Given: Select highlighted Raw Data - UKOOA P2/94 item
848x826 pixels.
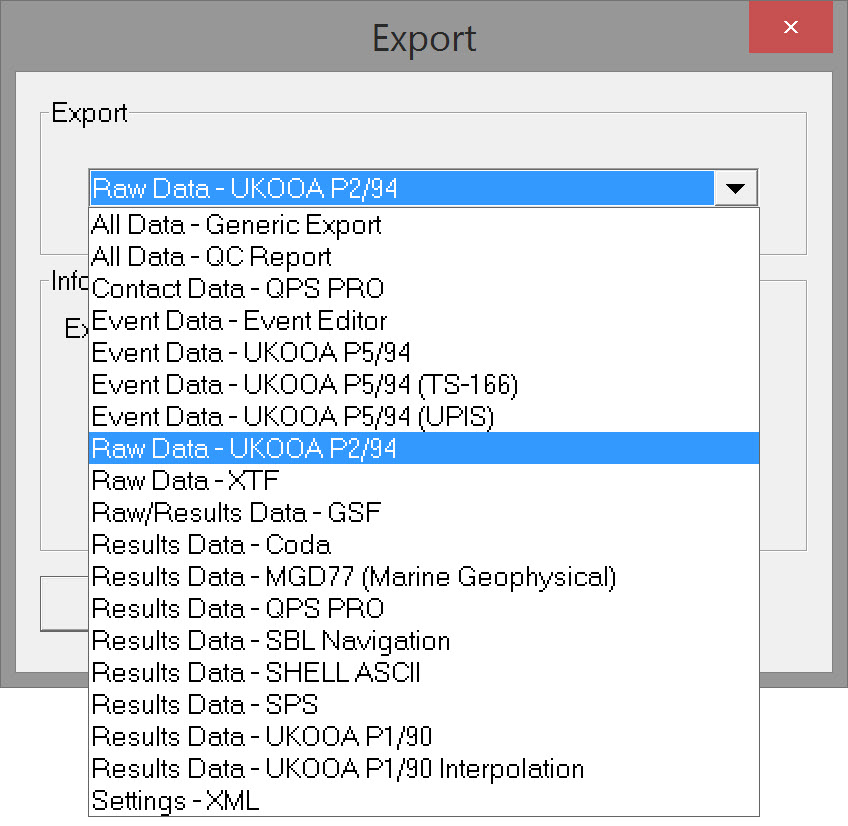Looking at the screenshot, I should [244, 449].
